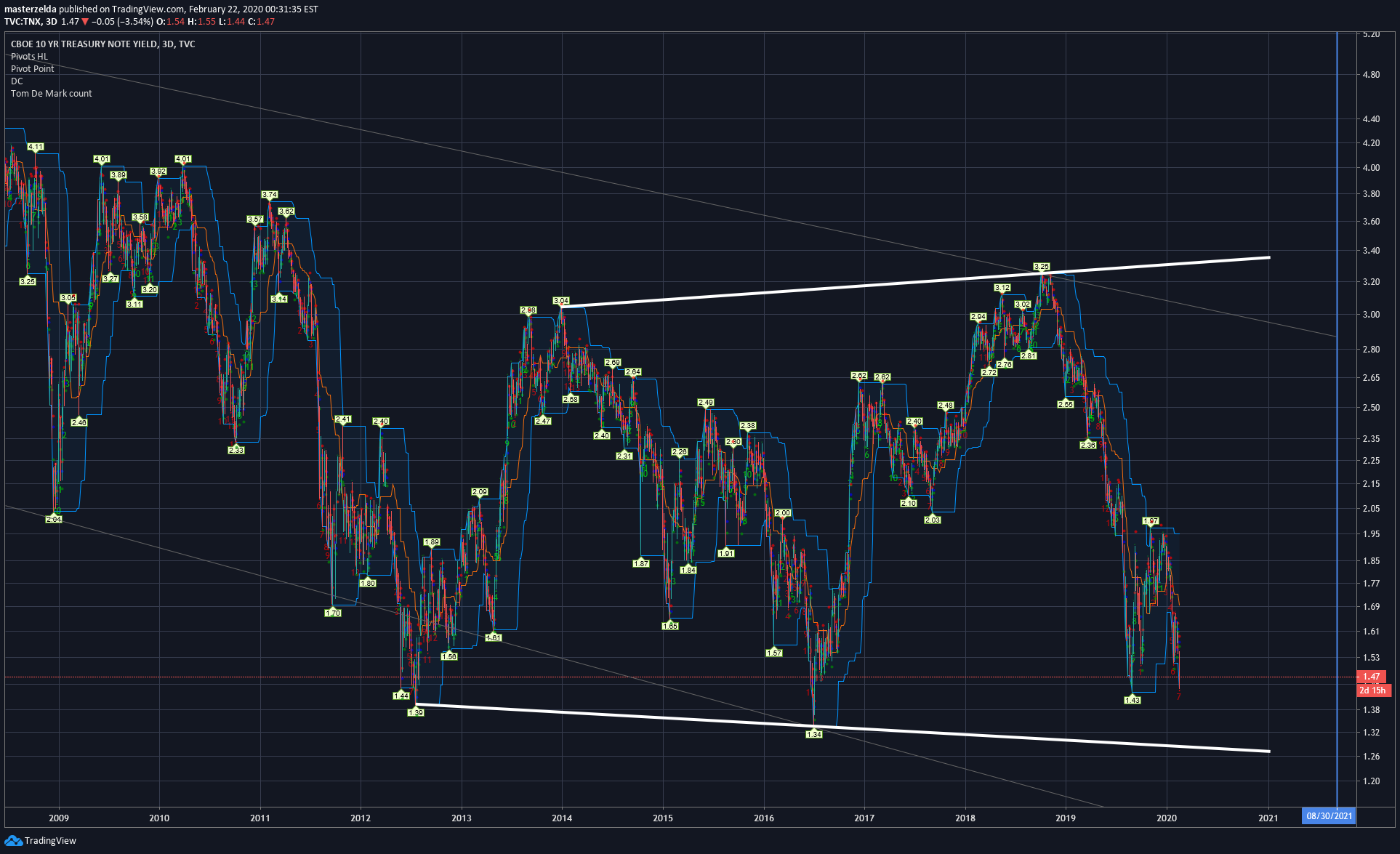Screen dimensions: 1400x854
Task: Click the 2.09 pivot high label
Action: pyautogui.click(x=480, y=492)
